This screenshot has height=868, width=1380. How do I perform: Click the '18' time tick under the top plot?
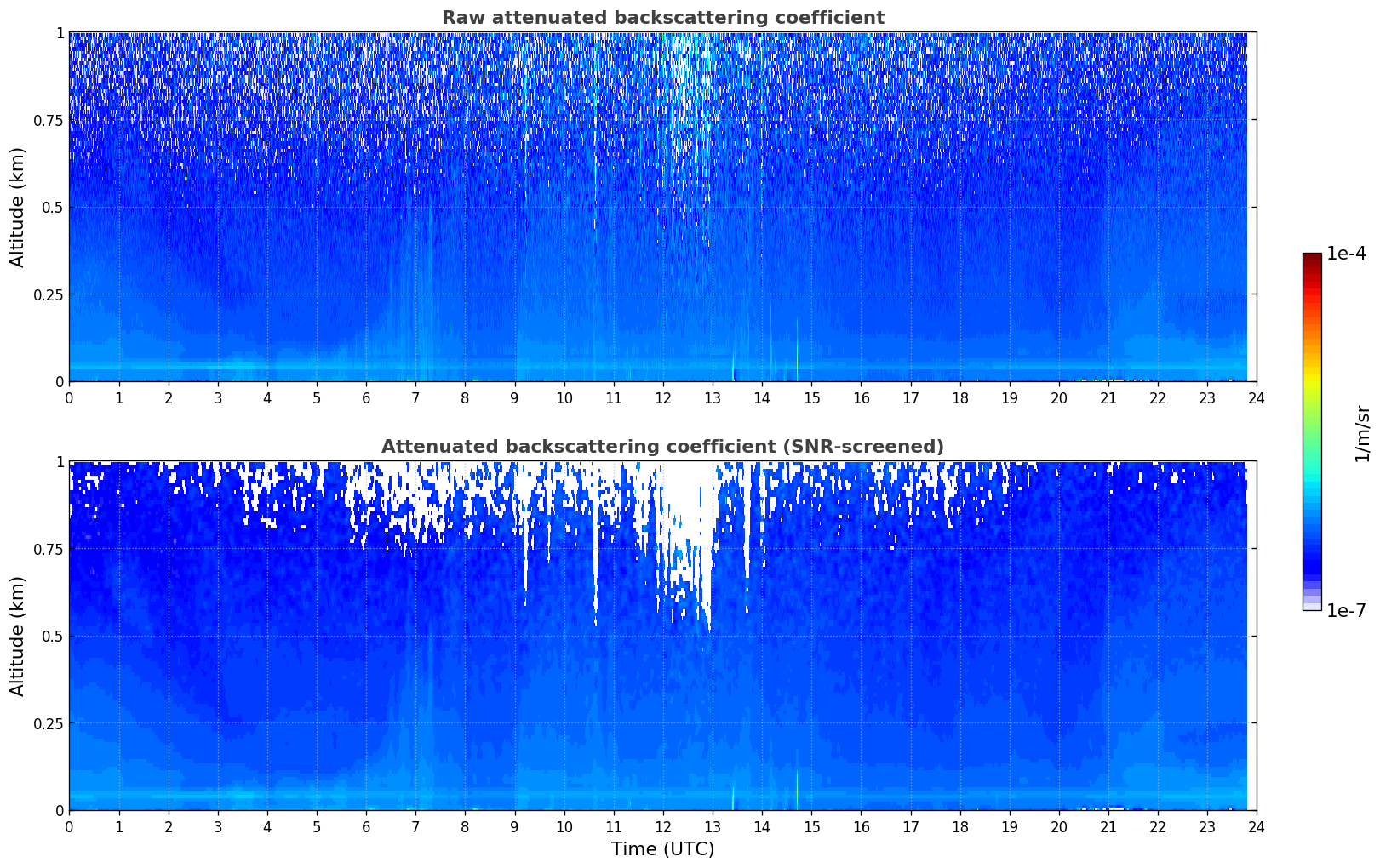[959, 397]
